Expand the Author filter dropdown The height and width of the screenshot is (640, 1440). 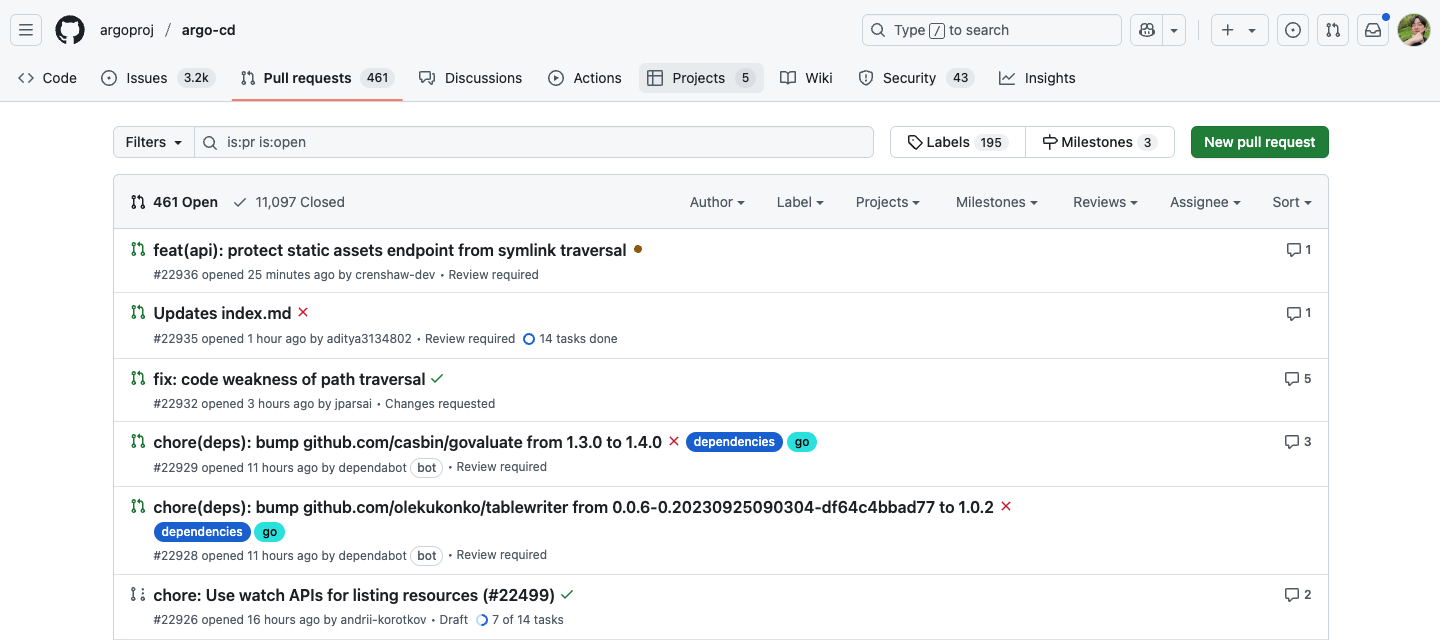tap(717, 202)
